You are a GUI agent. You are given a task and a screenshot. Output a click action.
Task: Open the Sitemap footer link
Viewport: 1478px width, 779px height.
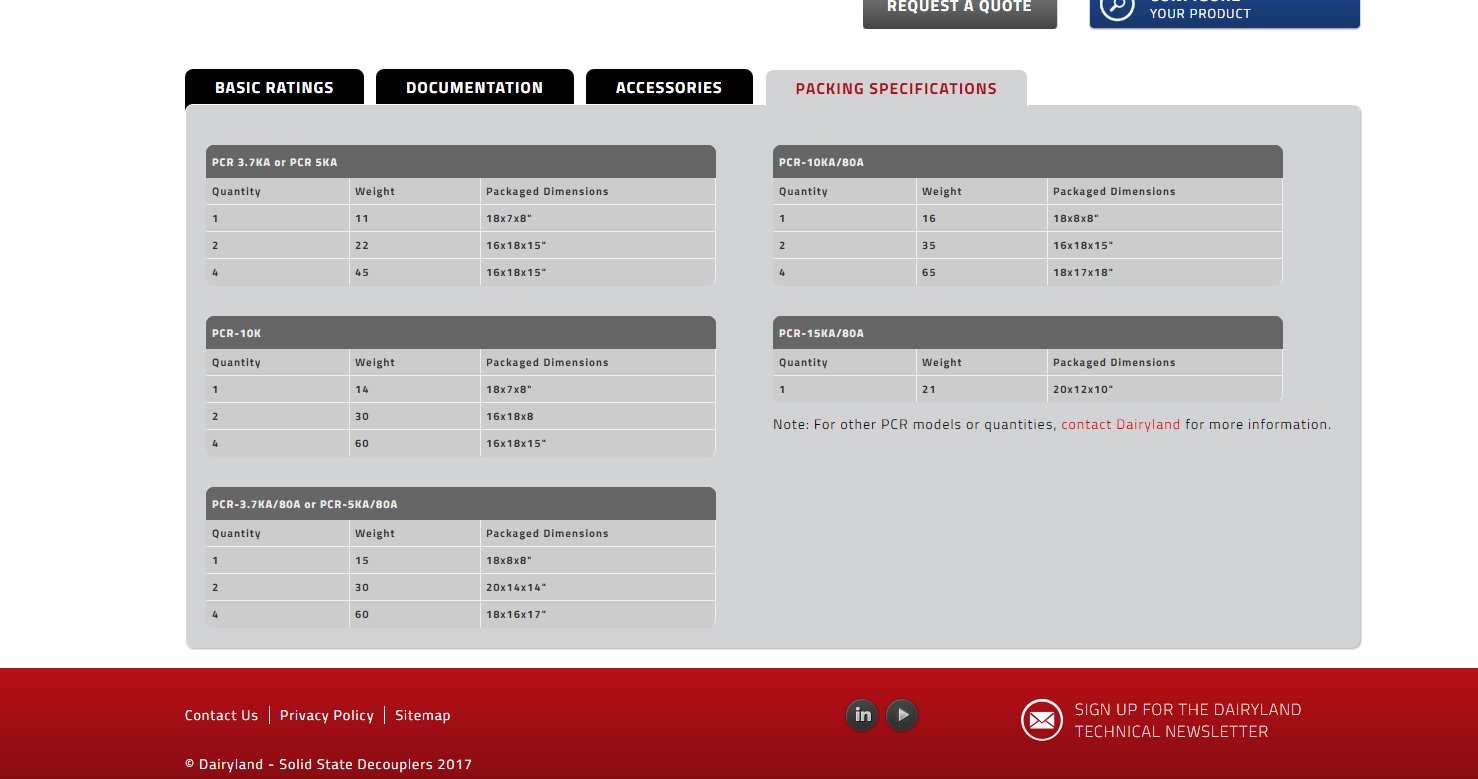[423, 715]
